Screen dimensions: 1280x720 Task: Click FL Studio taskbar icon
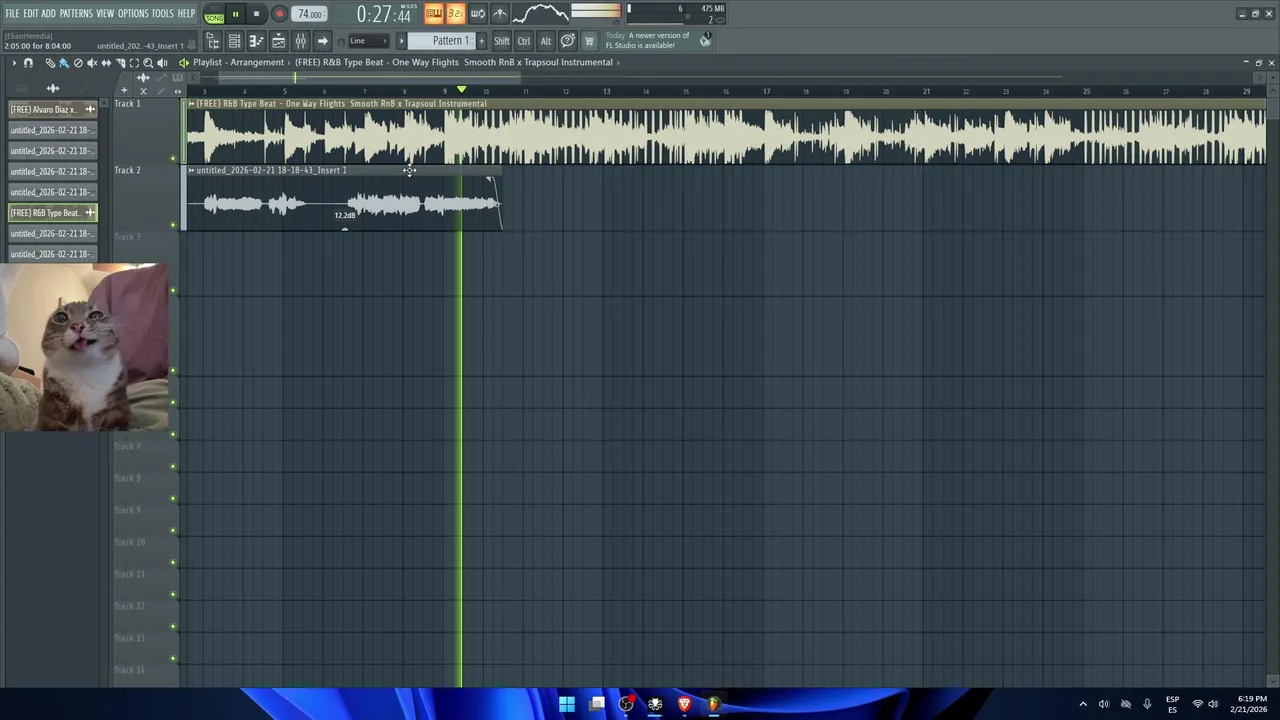click(713, 704)
